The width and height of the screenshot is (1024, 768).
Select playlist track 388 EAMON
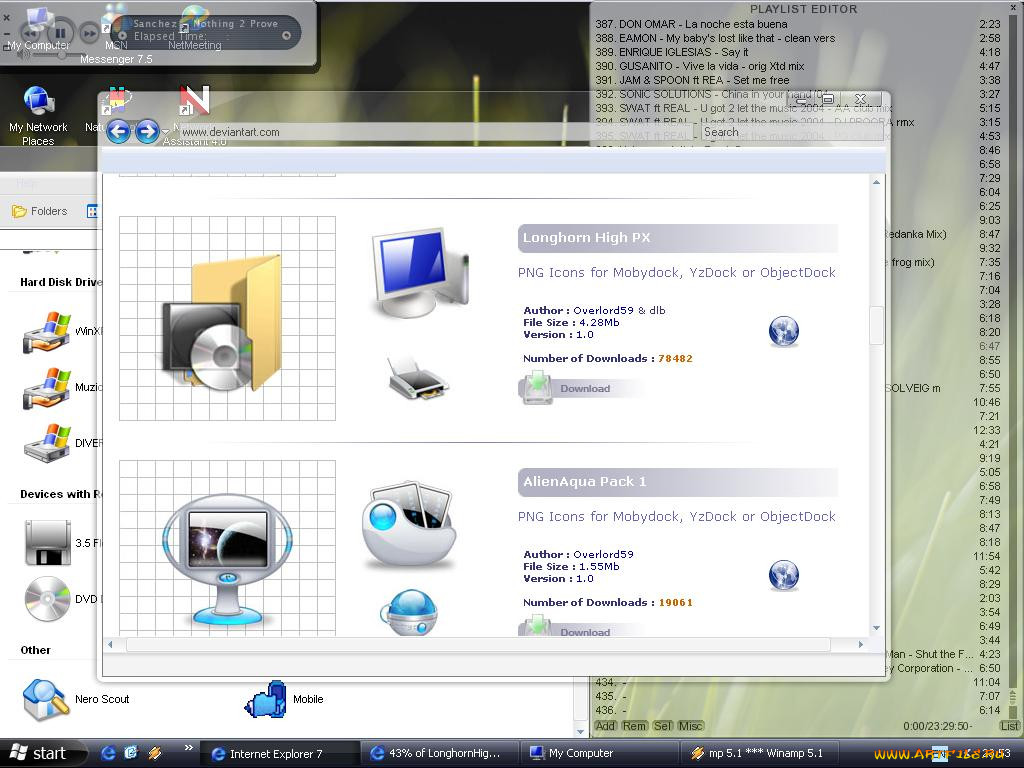click(797, 38)
